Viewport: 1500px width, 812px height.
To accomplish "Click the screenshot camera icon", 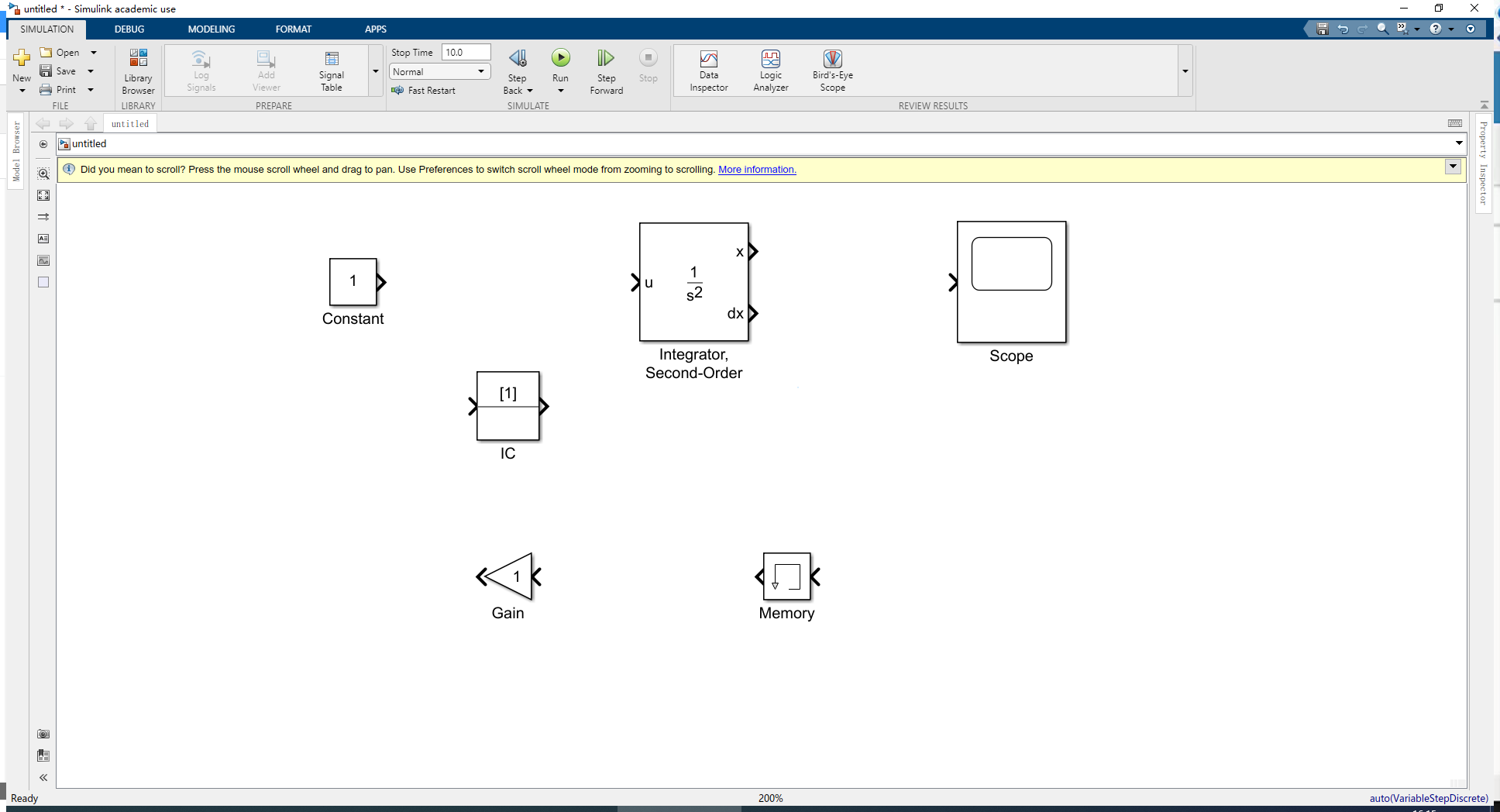I will click(43, 734).
